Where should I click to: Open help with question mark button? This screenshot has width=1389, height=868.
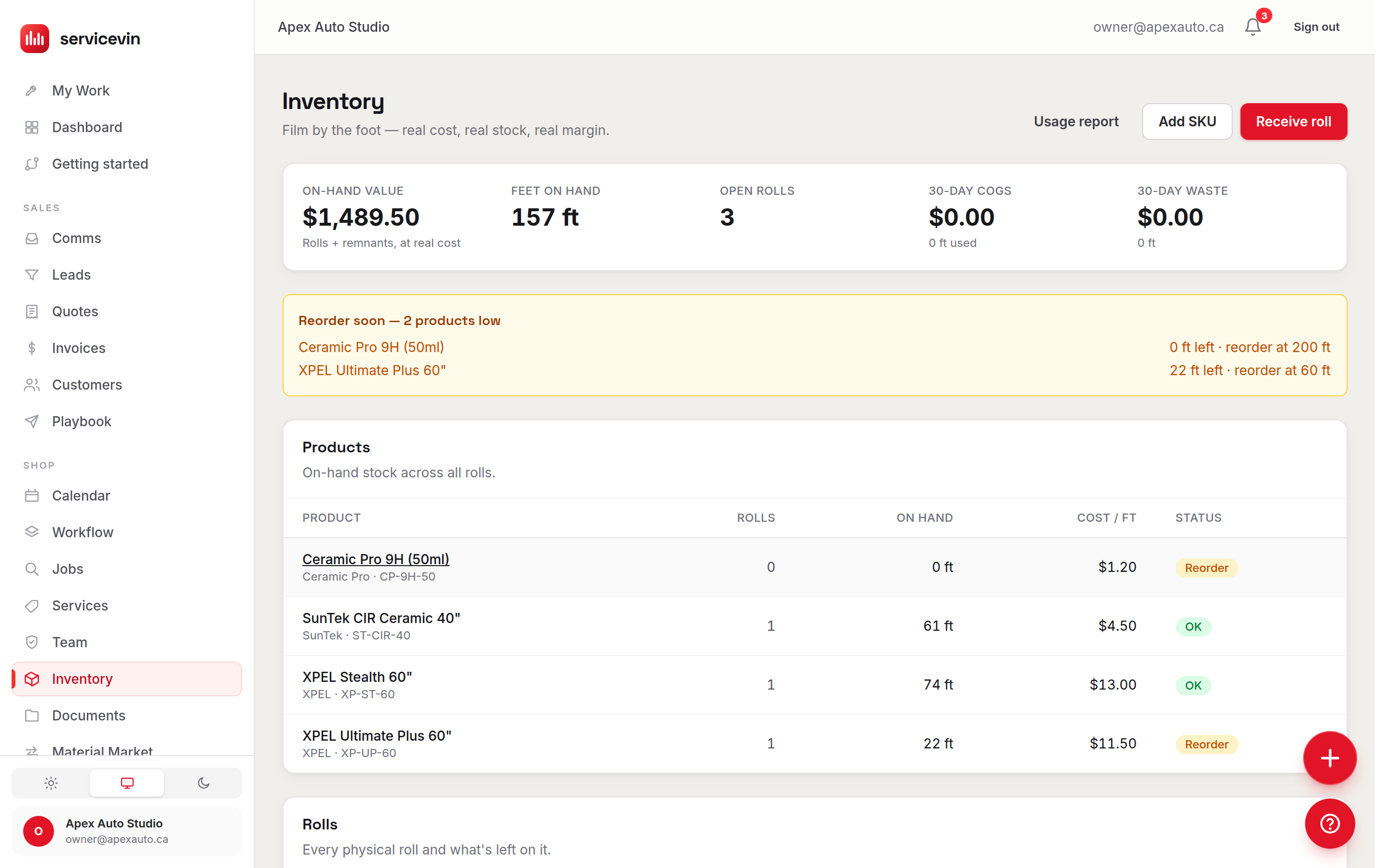tap(1329, 824)
